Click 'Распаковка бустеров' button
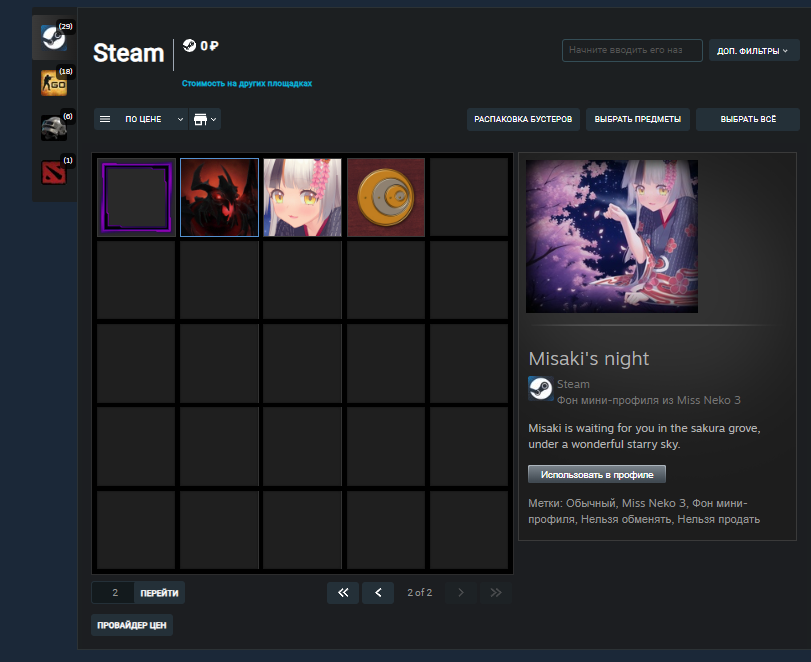This screenshot has height=662, width=811. pos(524,120)
